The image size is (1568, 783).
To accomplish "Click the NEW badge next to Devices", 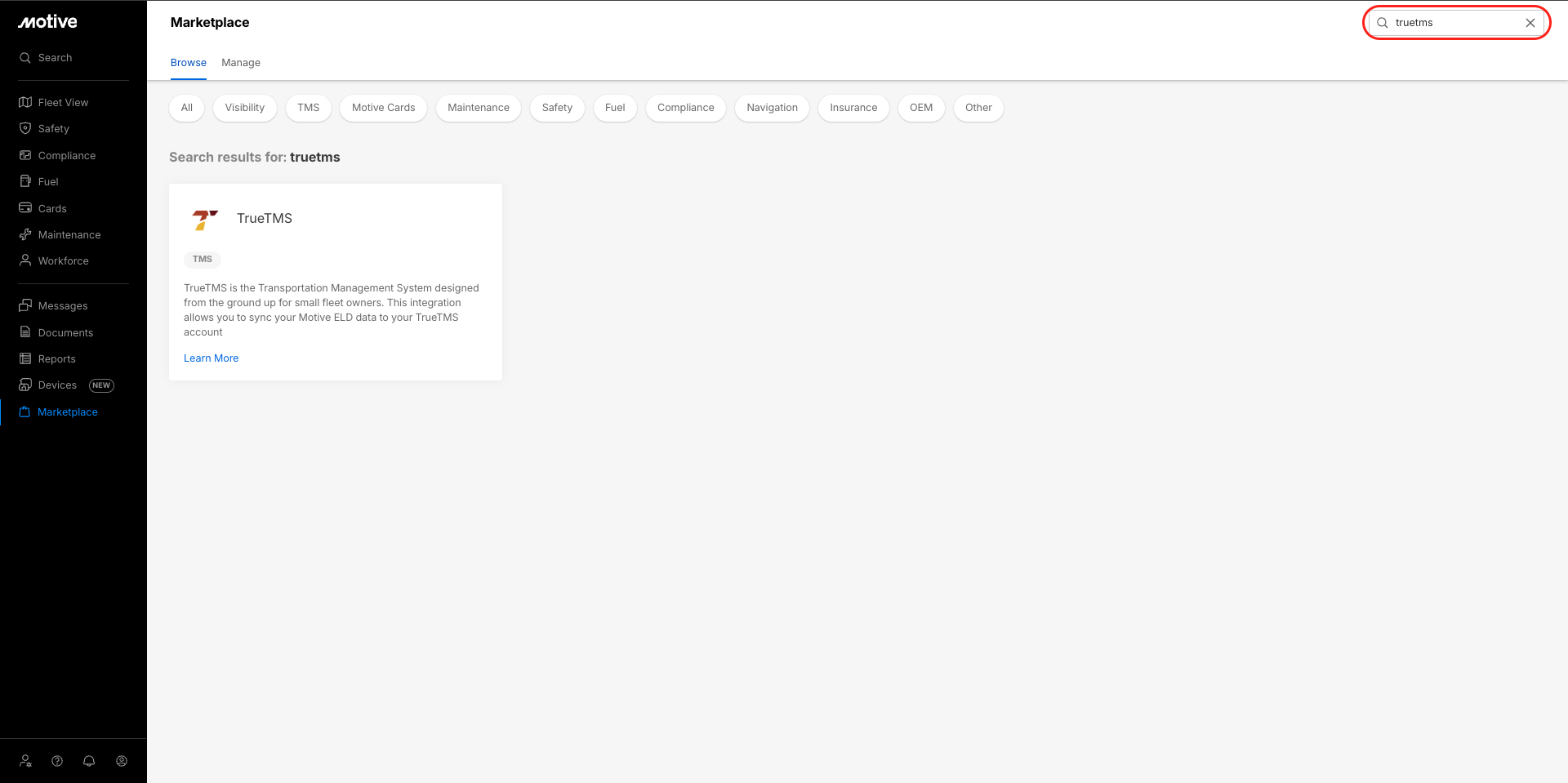I will coord(101,385).
